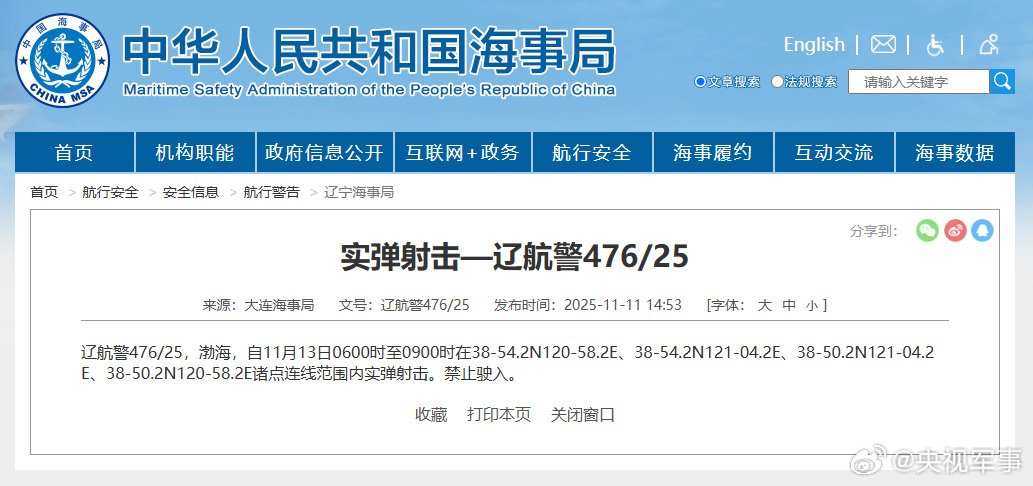
Task: Select the 文章搜索 radio button
Action: (700, 82)
